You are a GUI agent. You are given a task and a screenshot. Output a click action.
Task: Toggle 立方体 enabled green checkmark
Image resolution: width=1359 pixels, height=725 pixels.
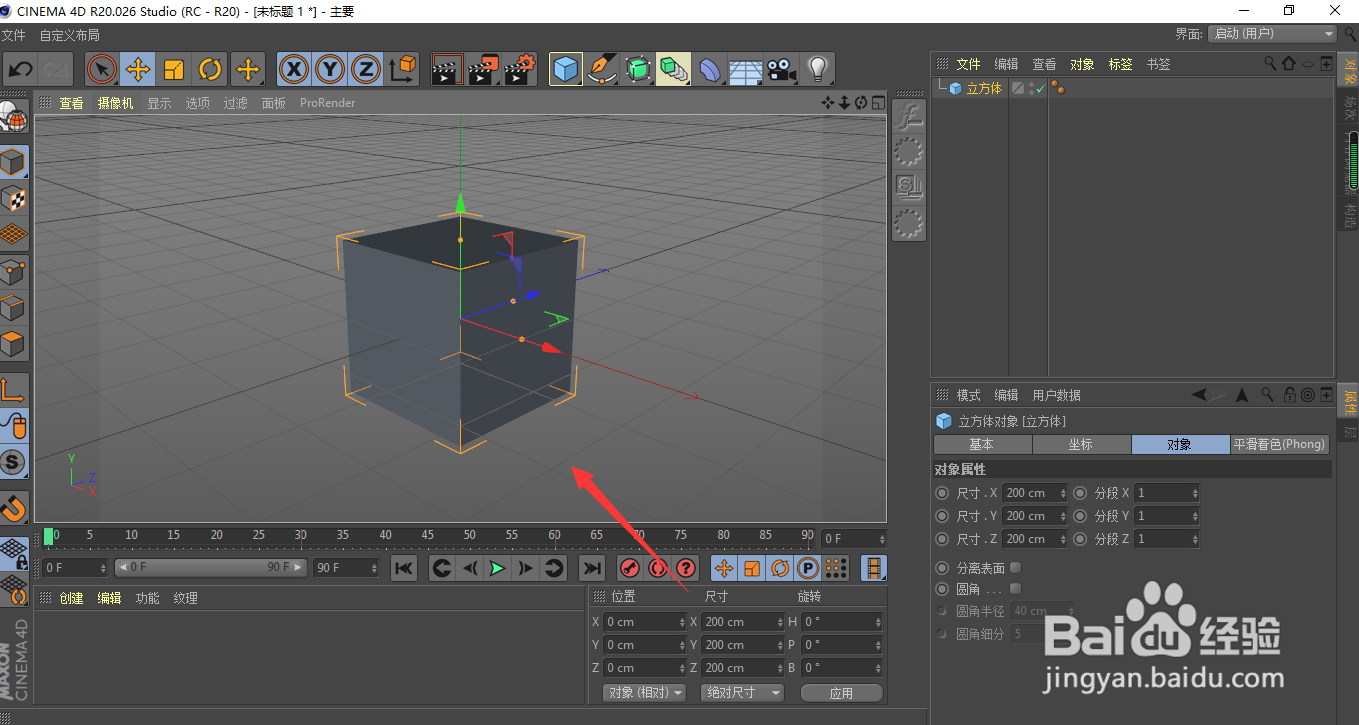pyautogui.click(x=1041, y=89)
